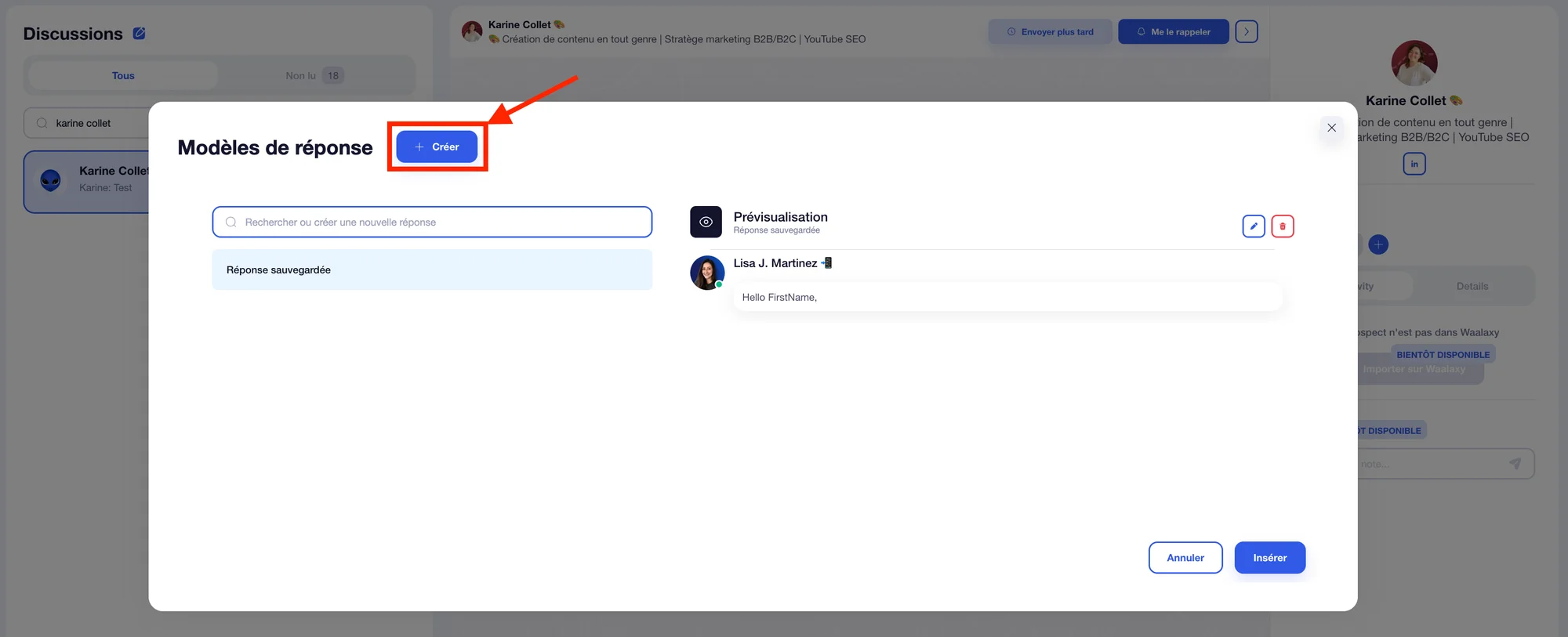Focus the Rechercher ou créer une nouvelle réponse field
The width and height of the screenshot is (1568, 637).
point(432,222)
